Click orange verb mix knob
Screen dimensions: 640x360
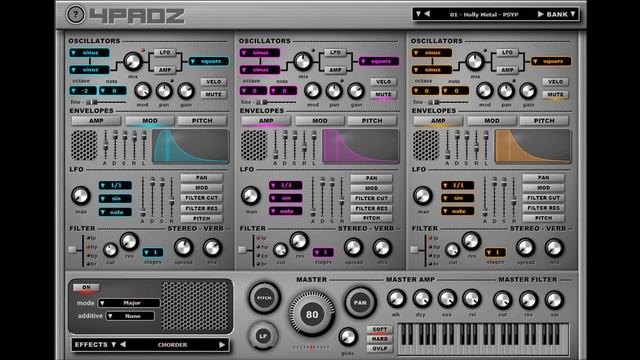[554, 247]
